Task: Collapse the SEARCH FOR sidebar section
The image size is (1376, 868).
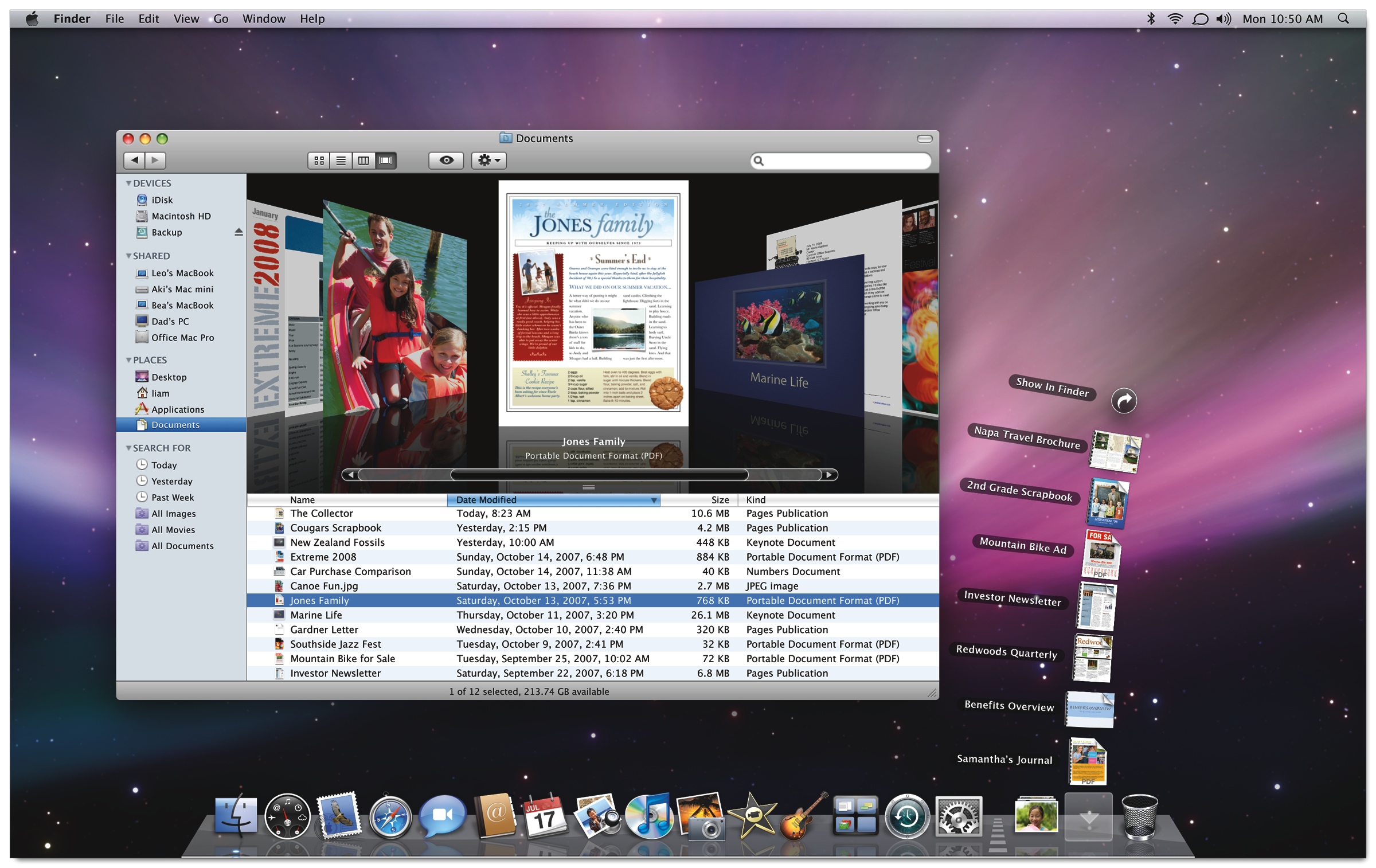Action: (129, 448)
